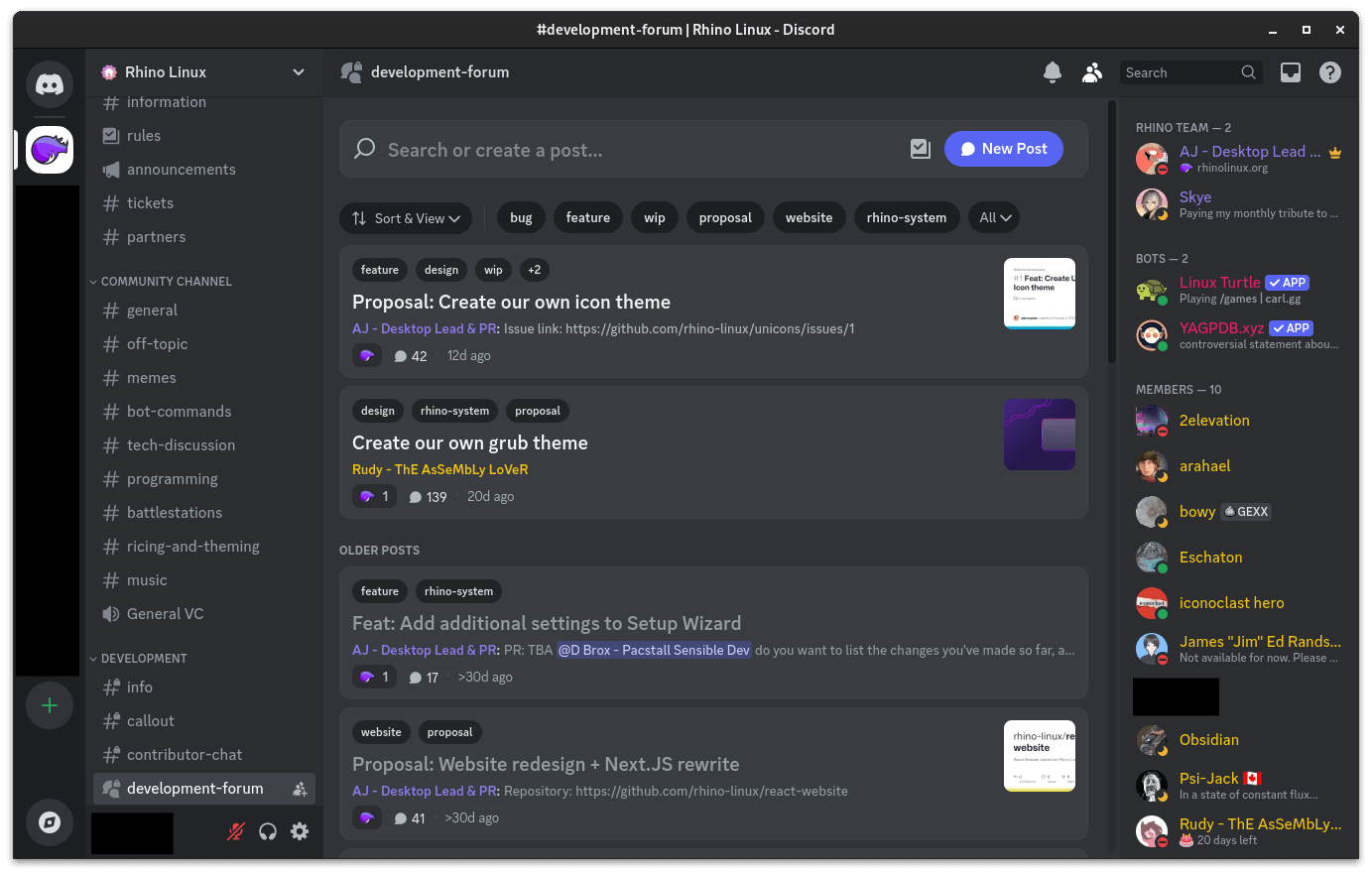Expand the Rhino Linux server menu chevron

[298, 71]
